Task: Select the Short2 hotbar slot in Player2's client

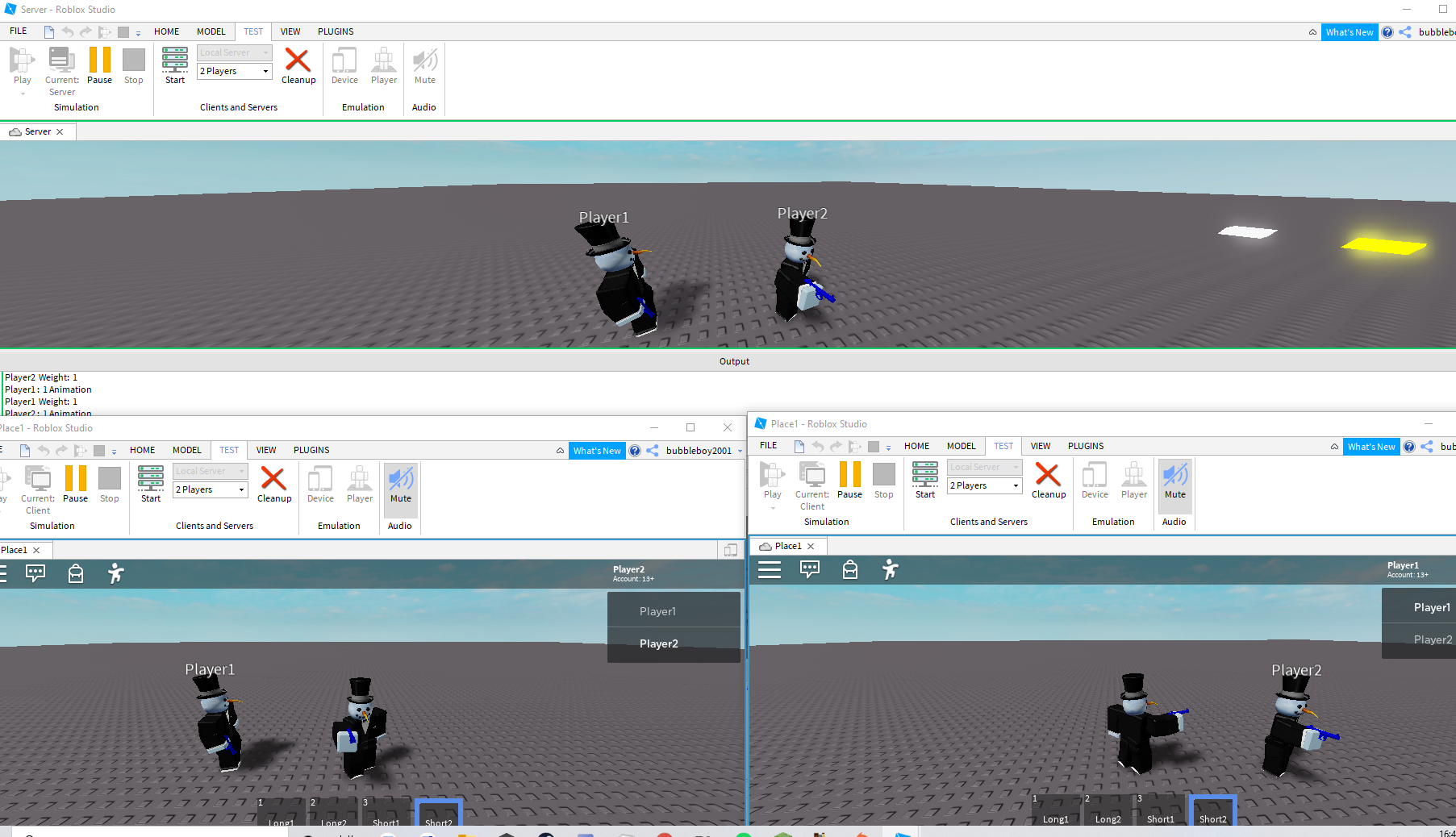Action: click(439, 813)
